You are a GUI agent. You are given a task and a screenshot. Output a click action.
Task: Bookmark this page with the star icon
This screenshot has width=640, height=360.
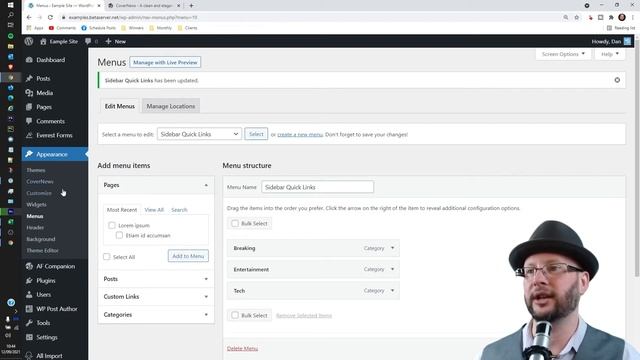(x=576, y=17)
